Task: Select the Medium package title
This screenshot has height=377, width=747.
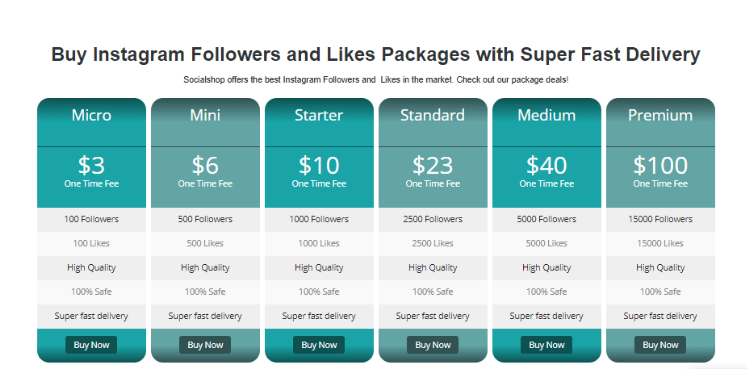Action: pyautogui.click(x=546, y=115)
